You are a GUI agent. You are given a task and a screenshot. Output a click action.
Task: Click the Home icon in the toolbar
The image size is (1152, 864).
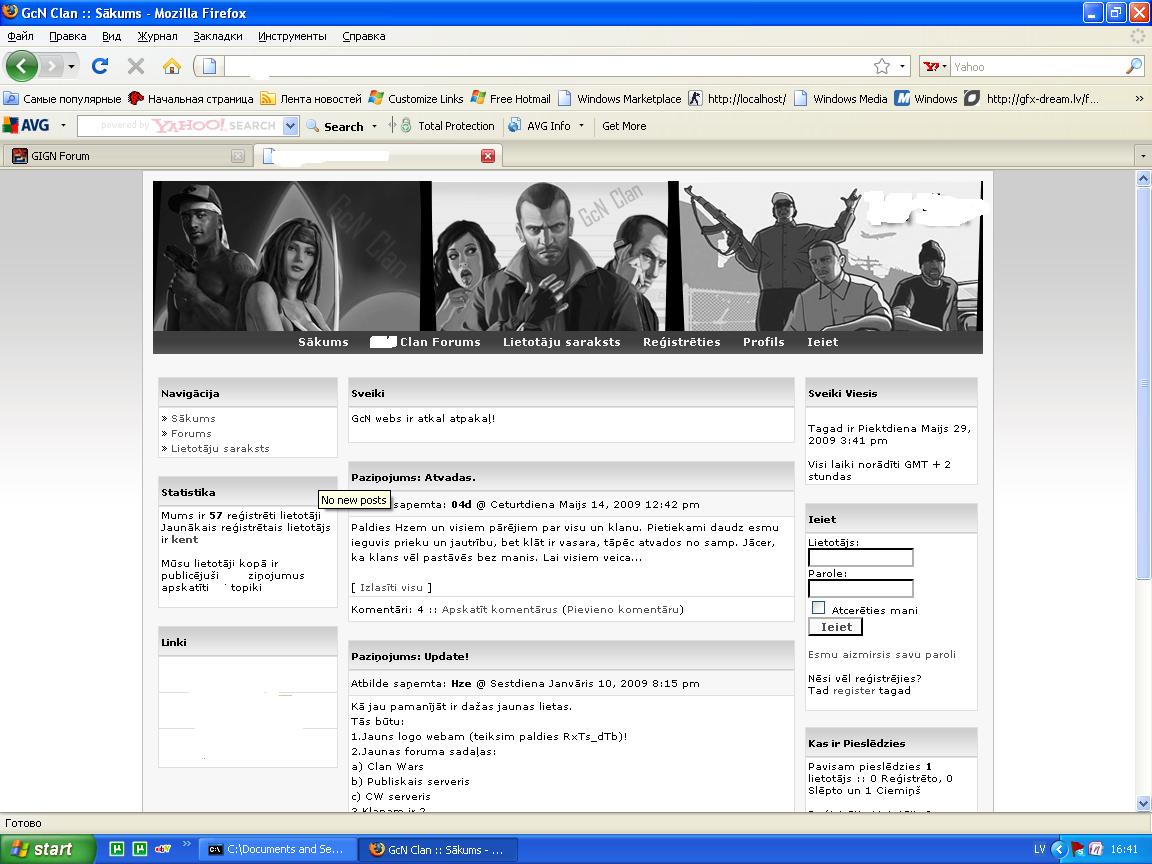(x=172, y=66)
